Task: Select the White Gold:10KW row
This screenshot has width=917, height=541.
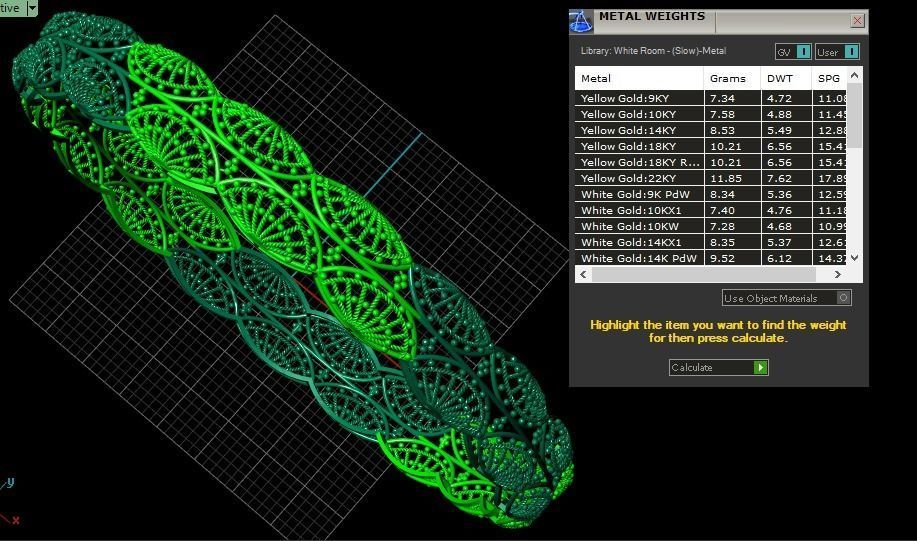Action: [x=711, y=226]
